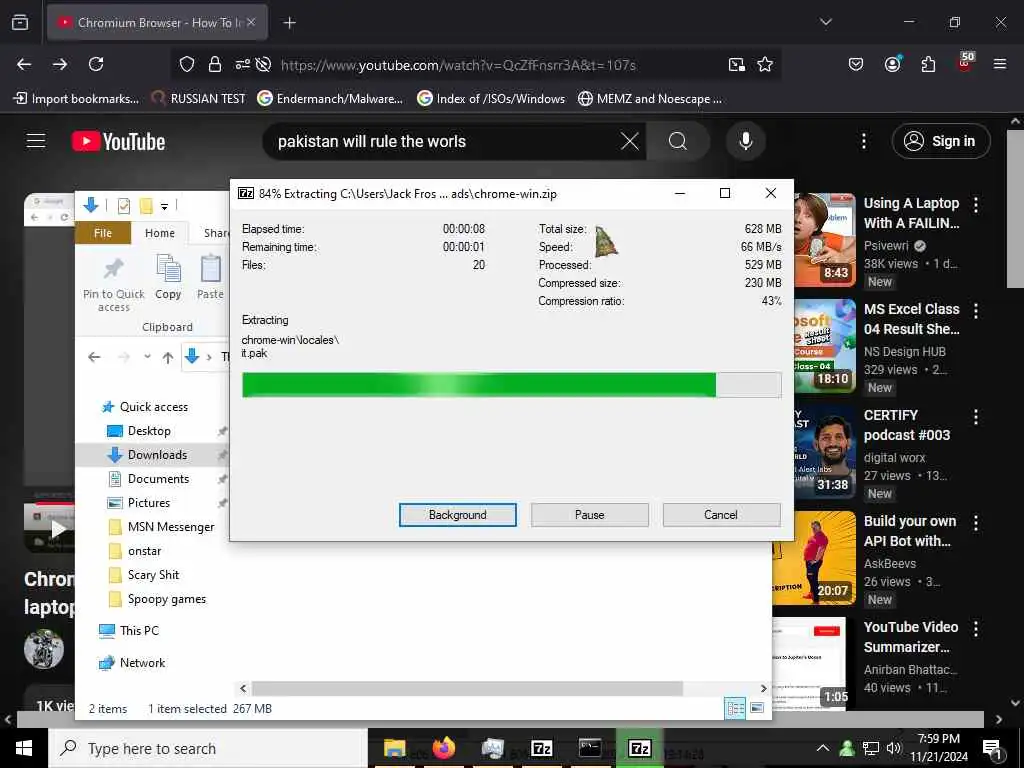Click Import bookmarks button
The width and height of the screenshot is (1024, 768).
(x=76, y=99)
